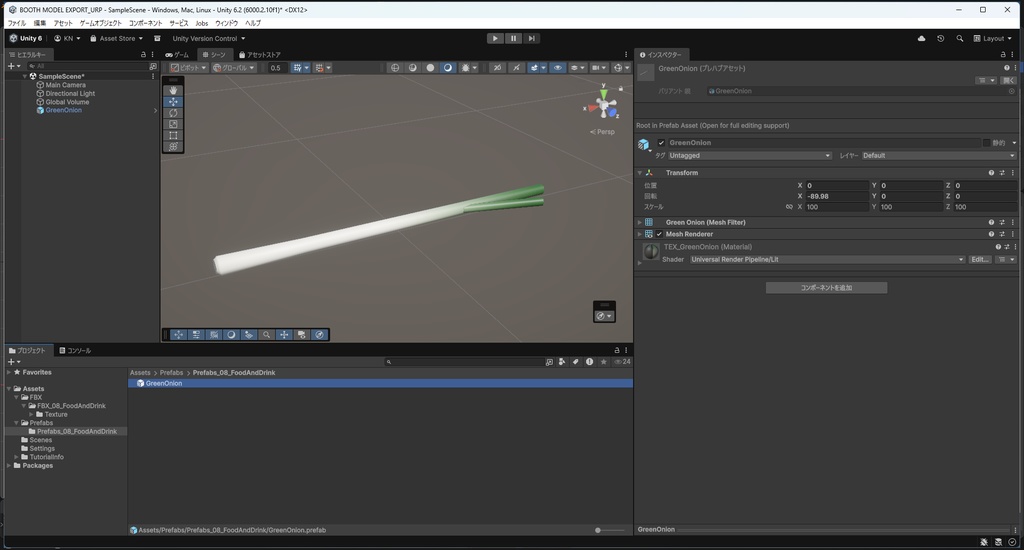Screen dimensions: 1024x550
Task: Click the Pause button
Action: [513, 38]
